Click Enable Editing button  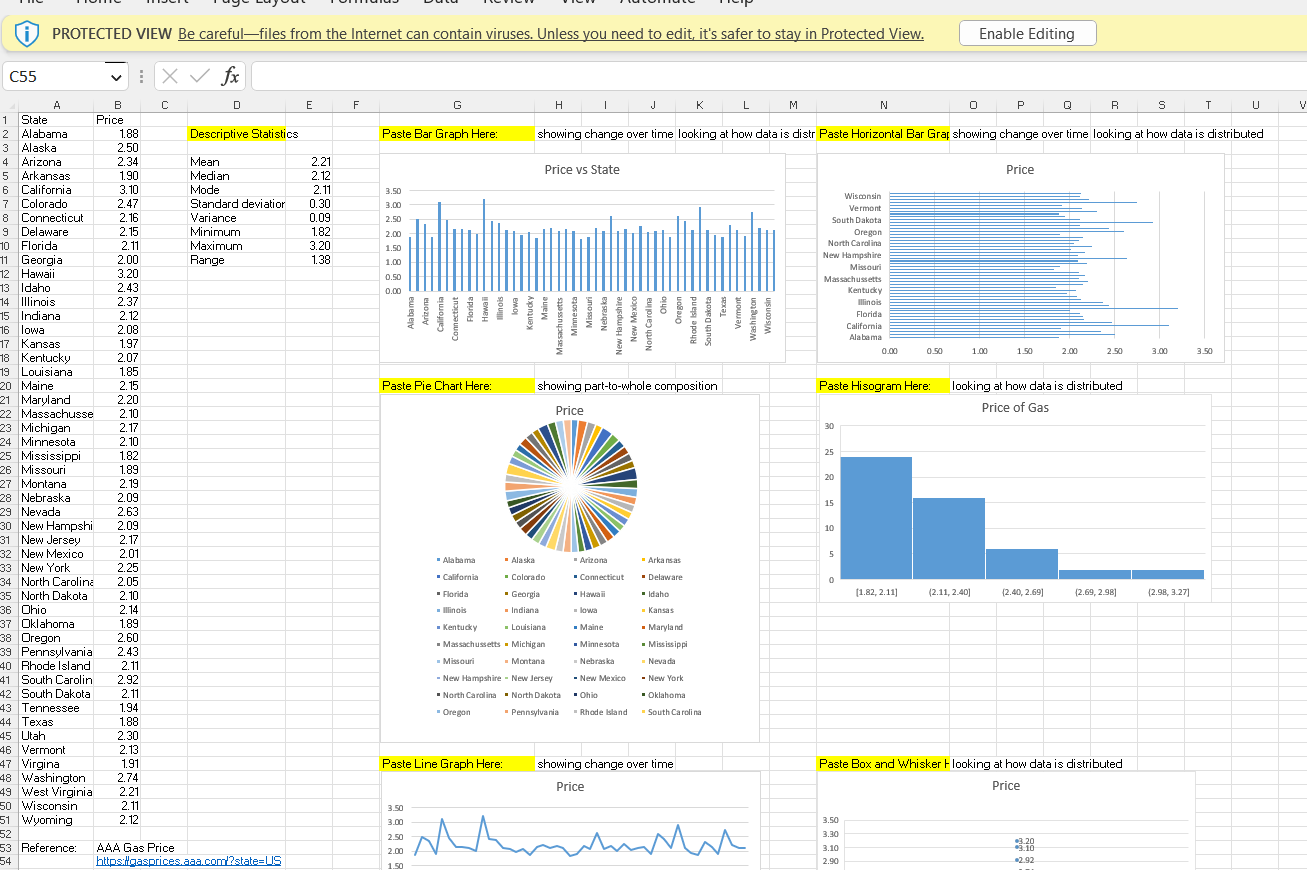1027,34
